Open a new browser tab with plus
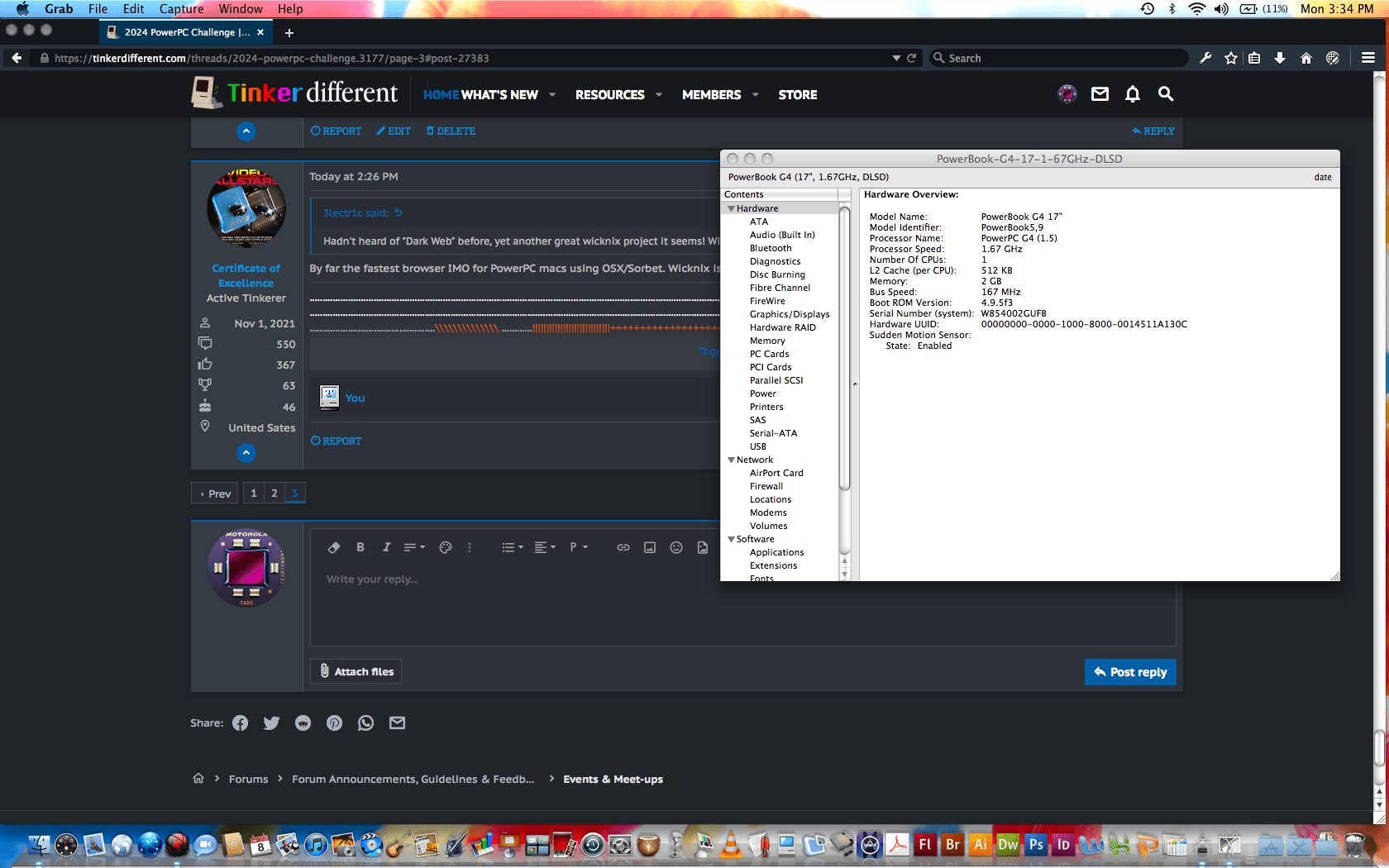This screenshot has width=1389, height=868. (x=289, y=32)
